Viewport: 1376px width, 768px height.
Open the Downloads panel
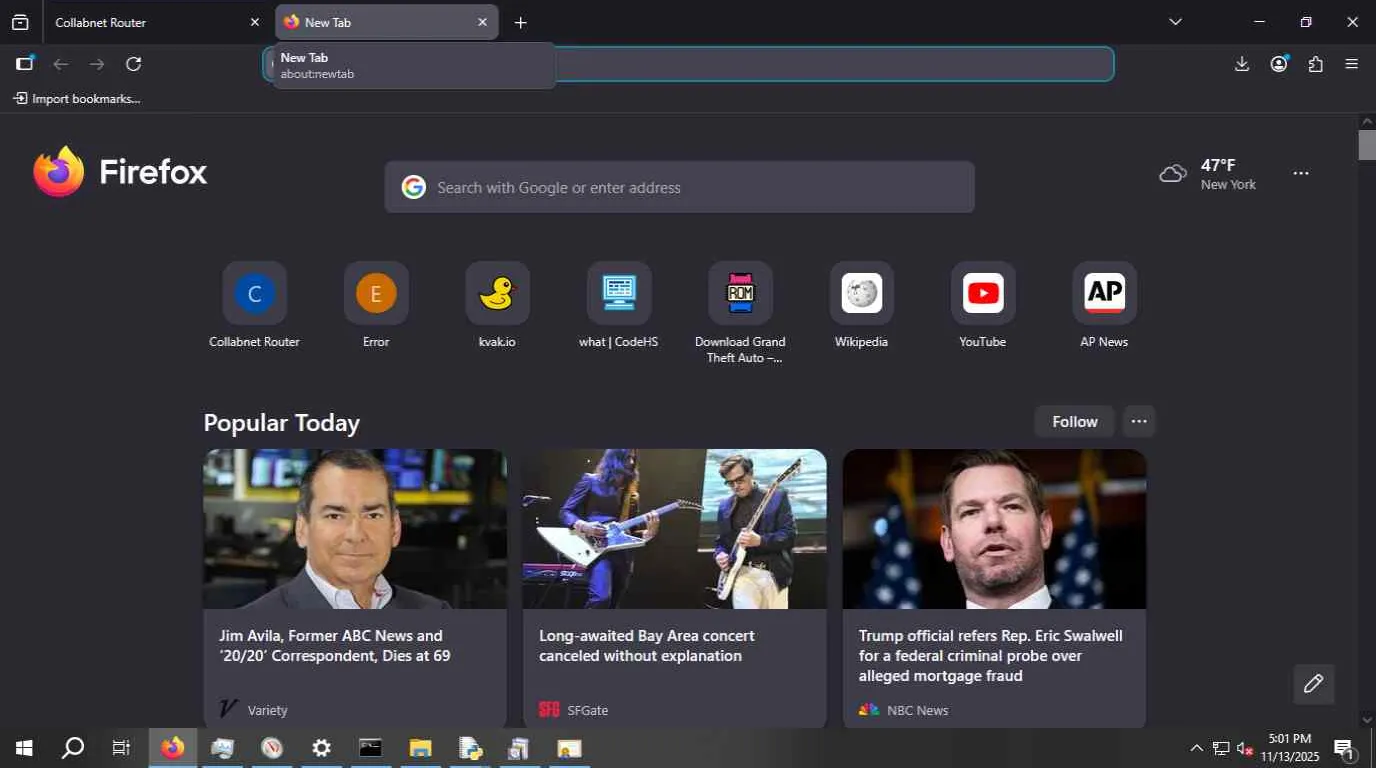coord(1242,64)
